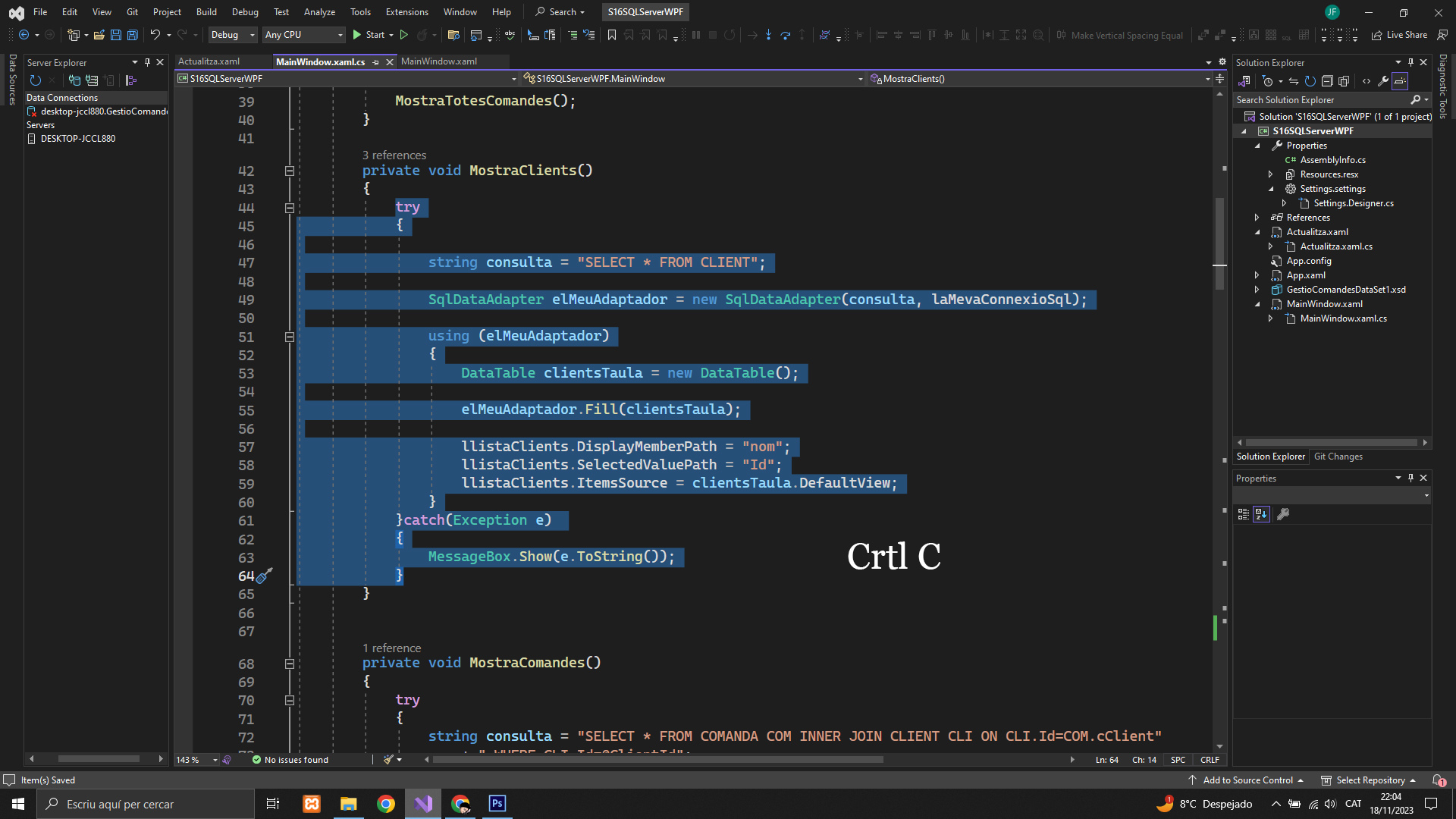Collapse the MostraClients method outline
The width and height of the screenshot is (1456, 819).
point(289,171)
